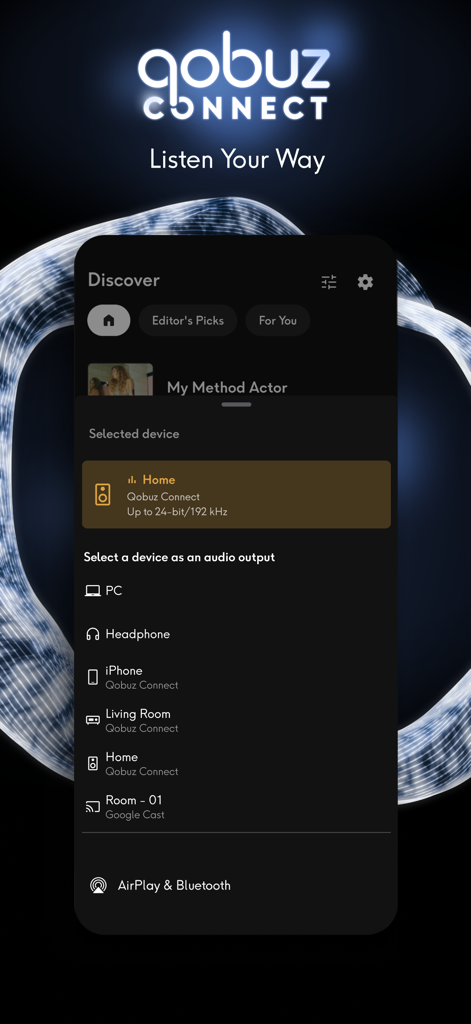The width and height of the screenshot is (471, 1024).
Task: Click the orange speaker icon in selected device
Action: pyautogui.click(x=103, y=494)
